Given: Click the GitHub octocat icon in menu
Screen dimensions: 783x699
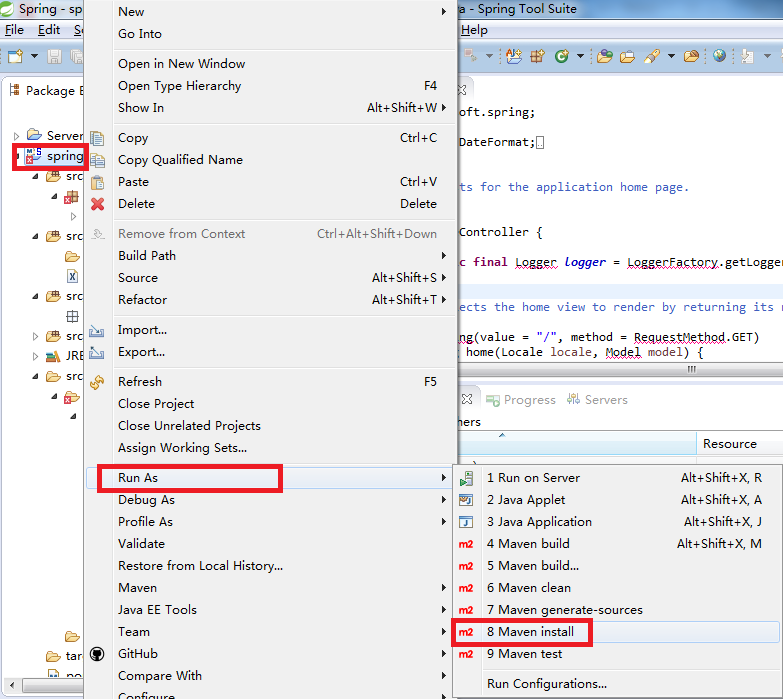Looking at the screenshot, I should (x=97, y=654).
